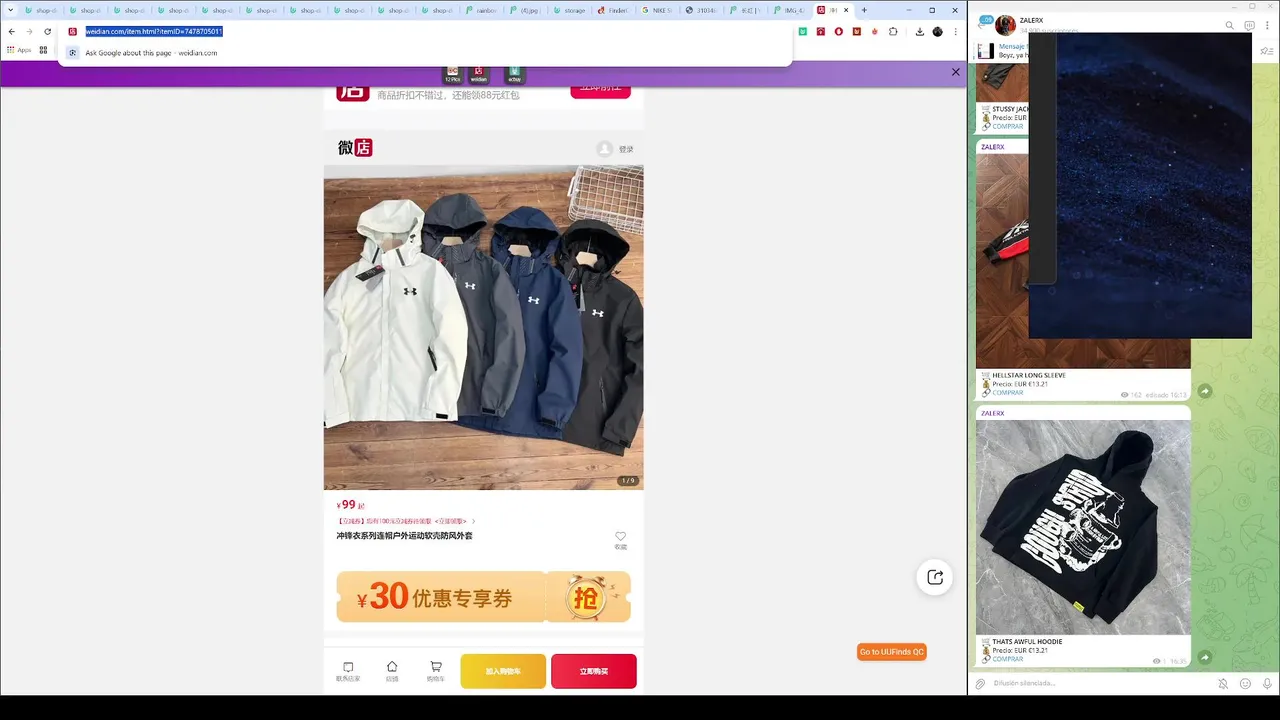Search within the ZALERX Telegram chat
This screenshot has height=720, width=1280.
(x=1230, y=25)
